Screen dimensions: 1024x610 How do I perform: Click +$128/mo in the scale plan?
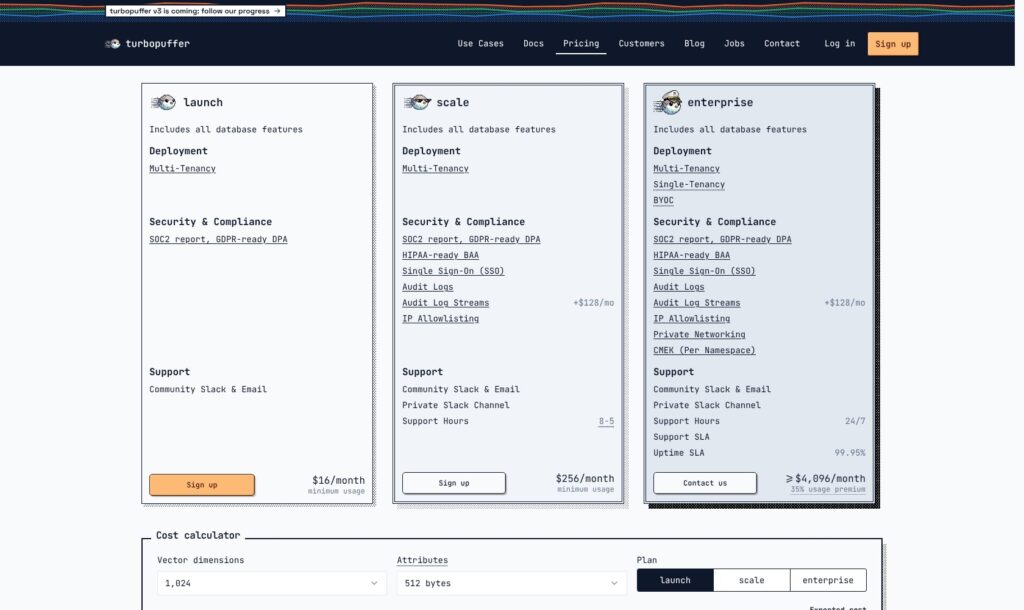pos(594,303)
